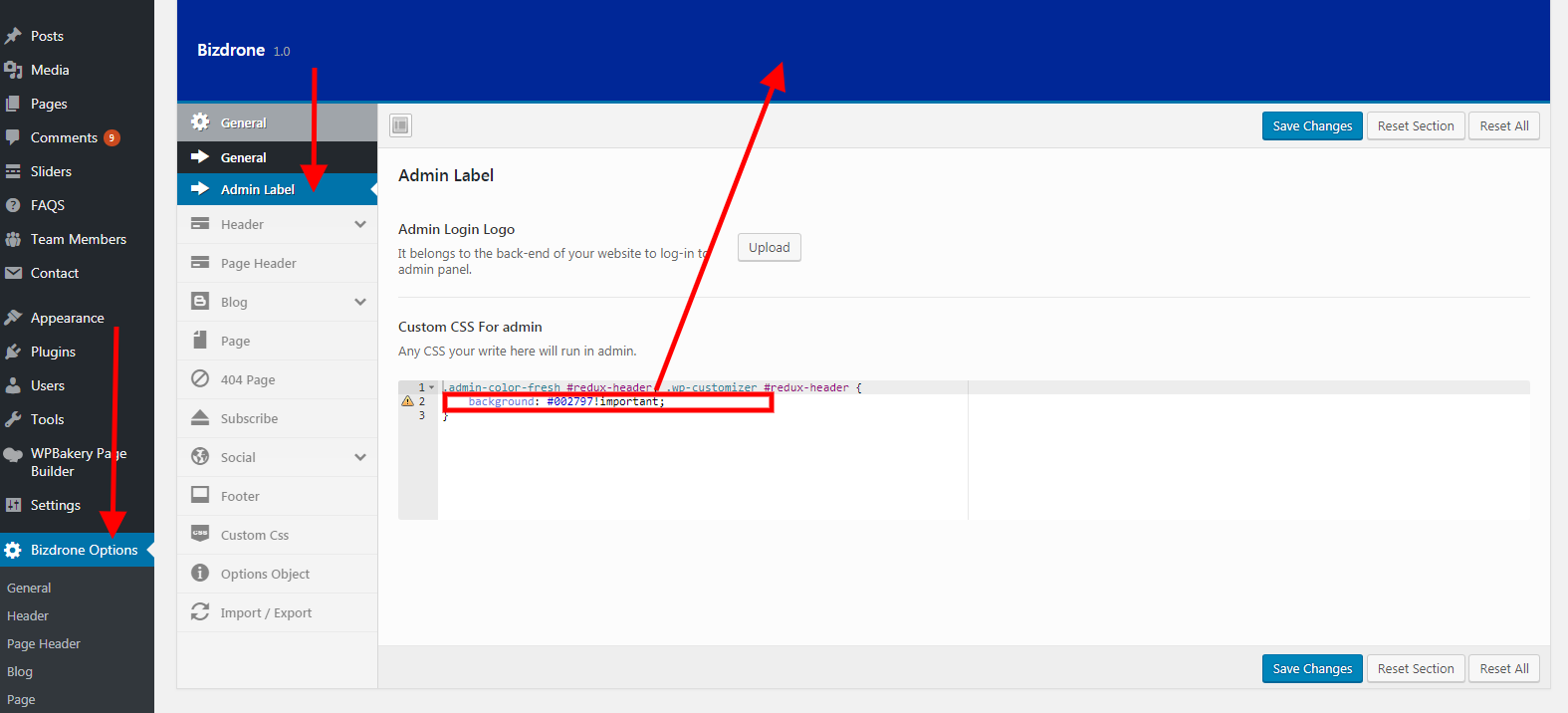
Task: Upload an Admin Login Logo
Action: tap(770, 247)
